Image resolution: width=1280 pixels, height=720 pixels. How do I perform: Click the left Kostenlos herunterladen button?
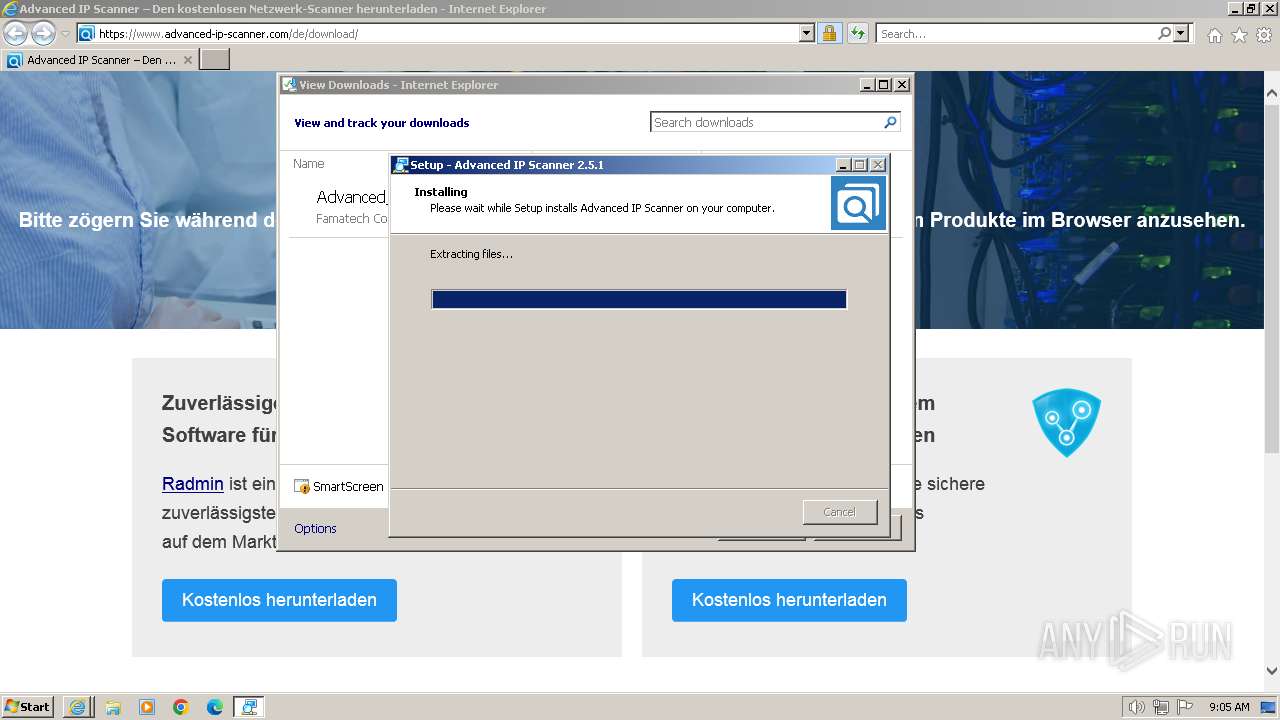279,600
